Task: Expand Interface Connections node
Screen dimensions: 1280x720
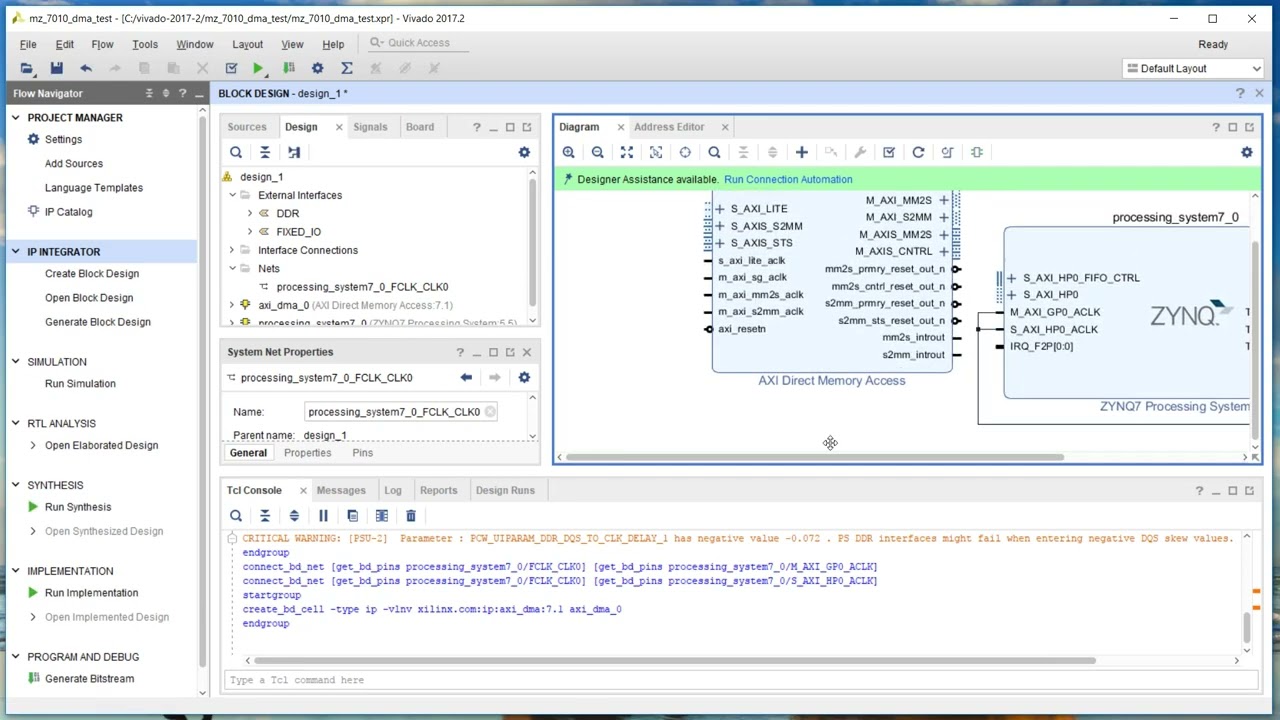Action: 232,250
